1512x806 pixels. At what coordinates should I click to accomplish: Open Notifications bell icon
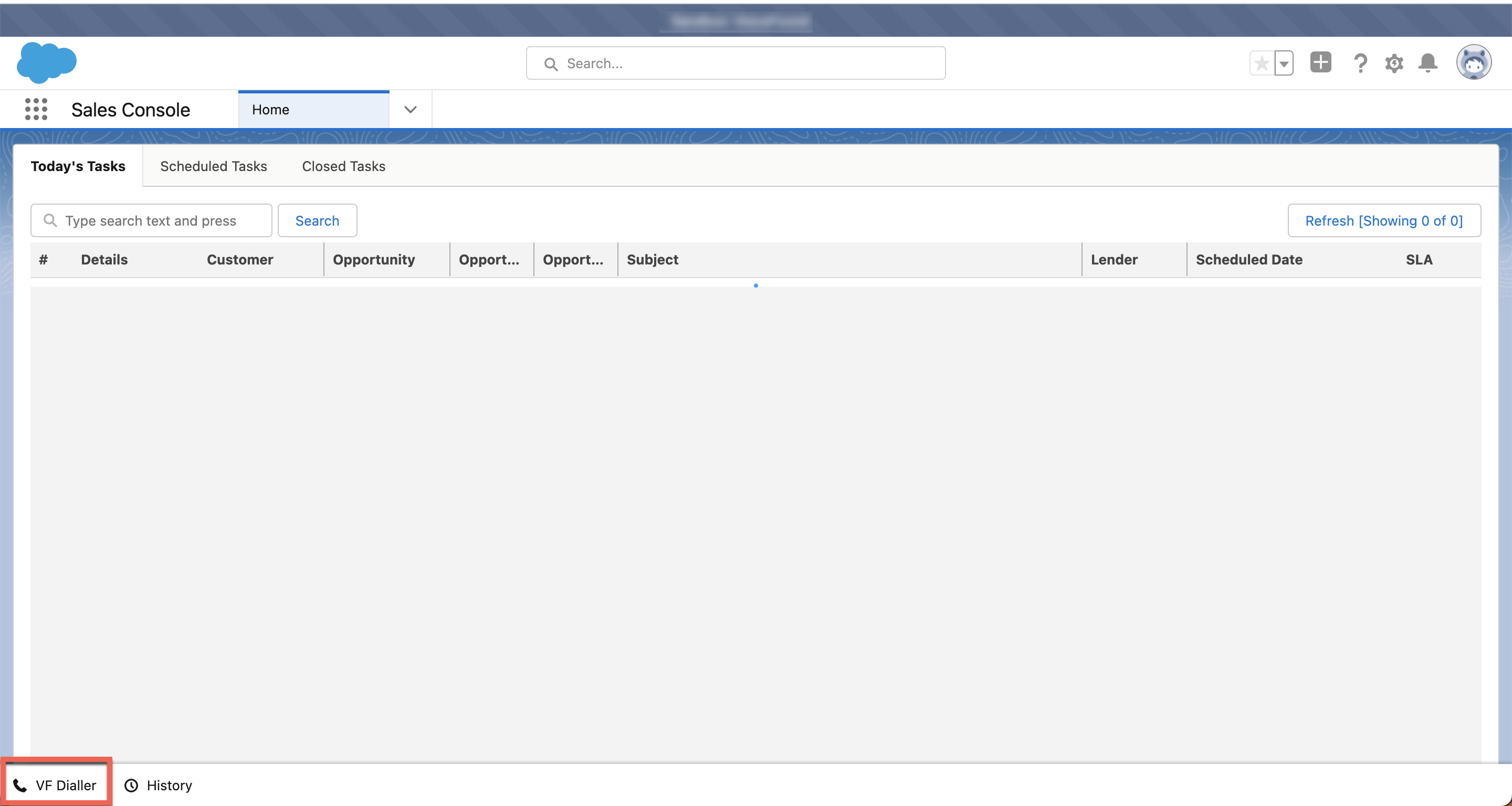(1427, 63)
